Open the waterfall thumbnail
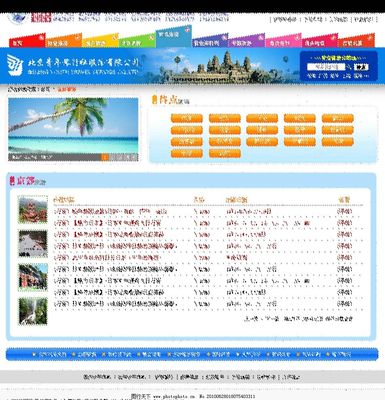Screen dimensions: 385x400 click(x=33, y=311)
